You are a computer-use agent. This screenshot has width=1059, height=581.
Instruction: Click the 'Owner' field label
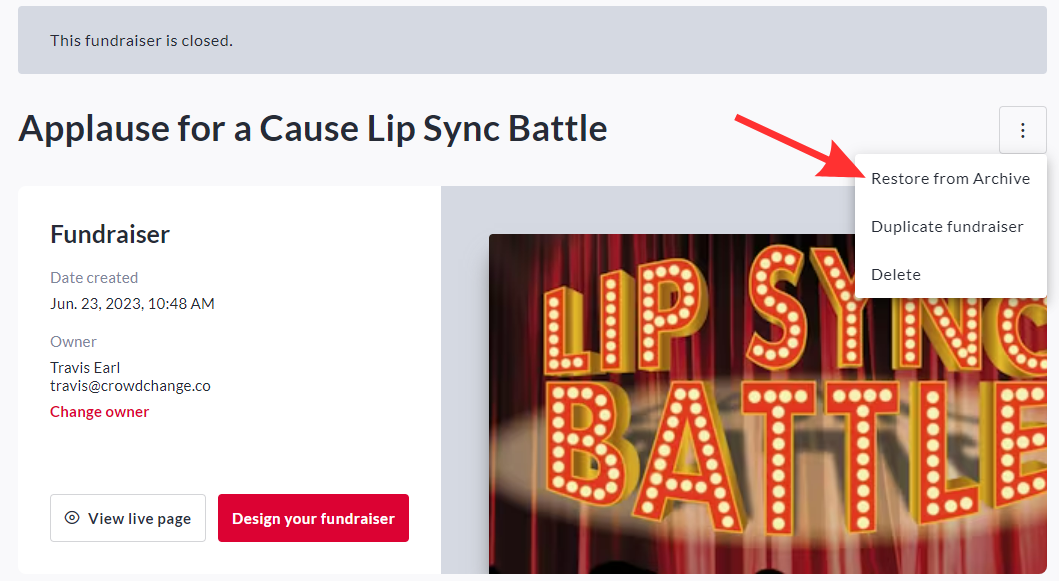[73, 342]
